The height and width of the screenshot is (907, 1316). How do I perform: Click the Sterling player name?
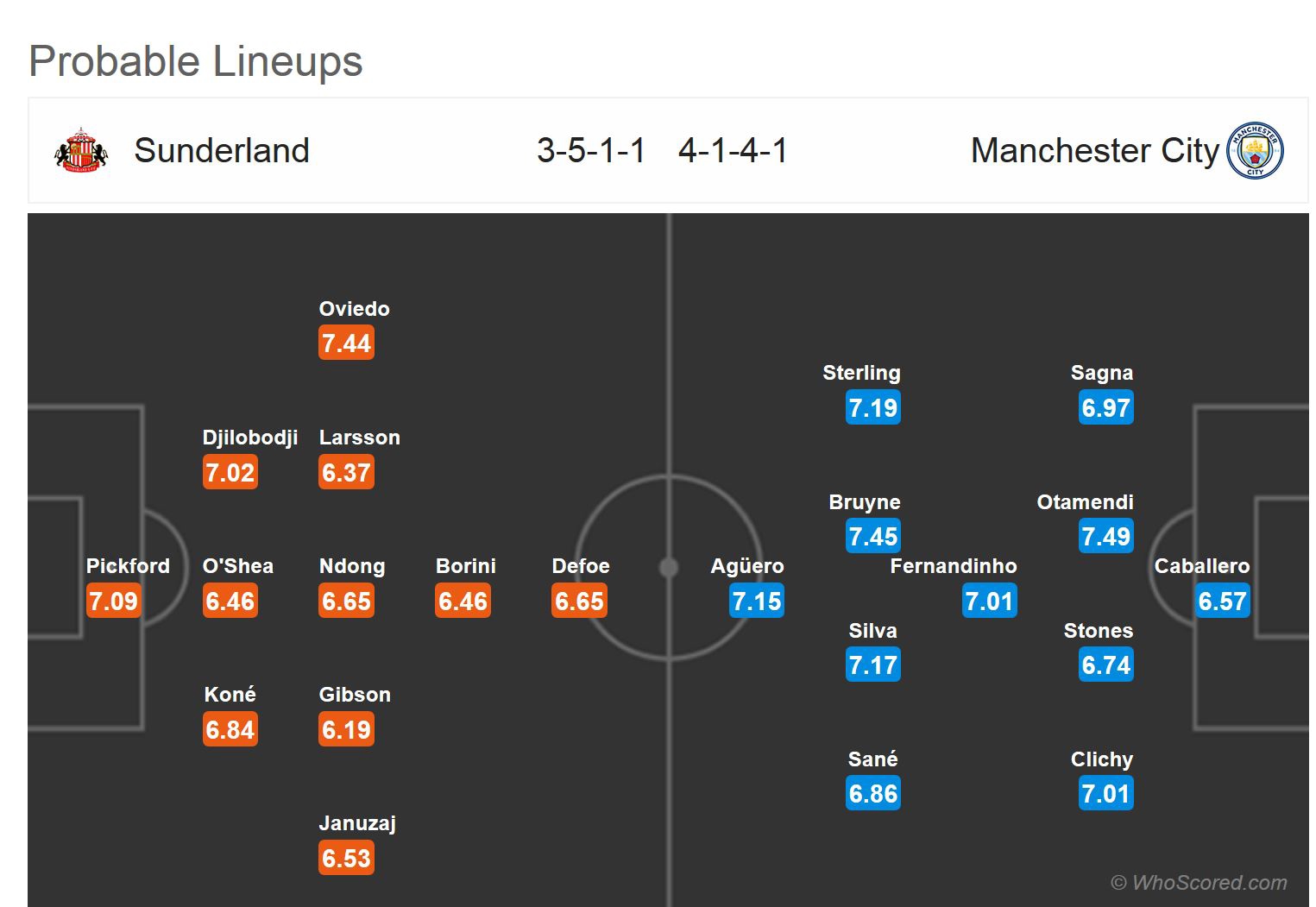click(x=861, y=373)
